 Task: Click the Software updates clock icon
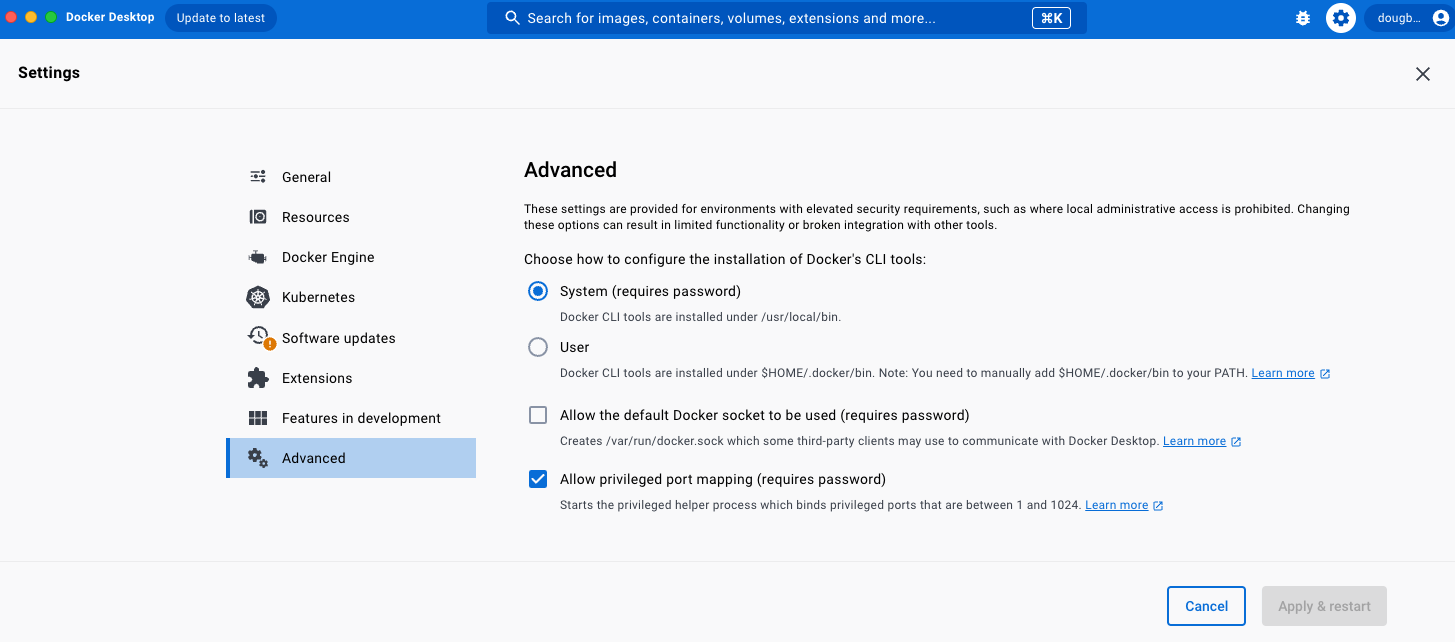pyautogui.click(x=258, y=336)
